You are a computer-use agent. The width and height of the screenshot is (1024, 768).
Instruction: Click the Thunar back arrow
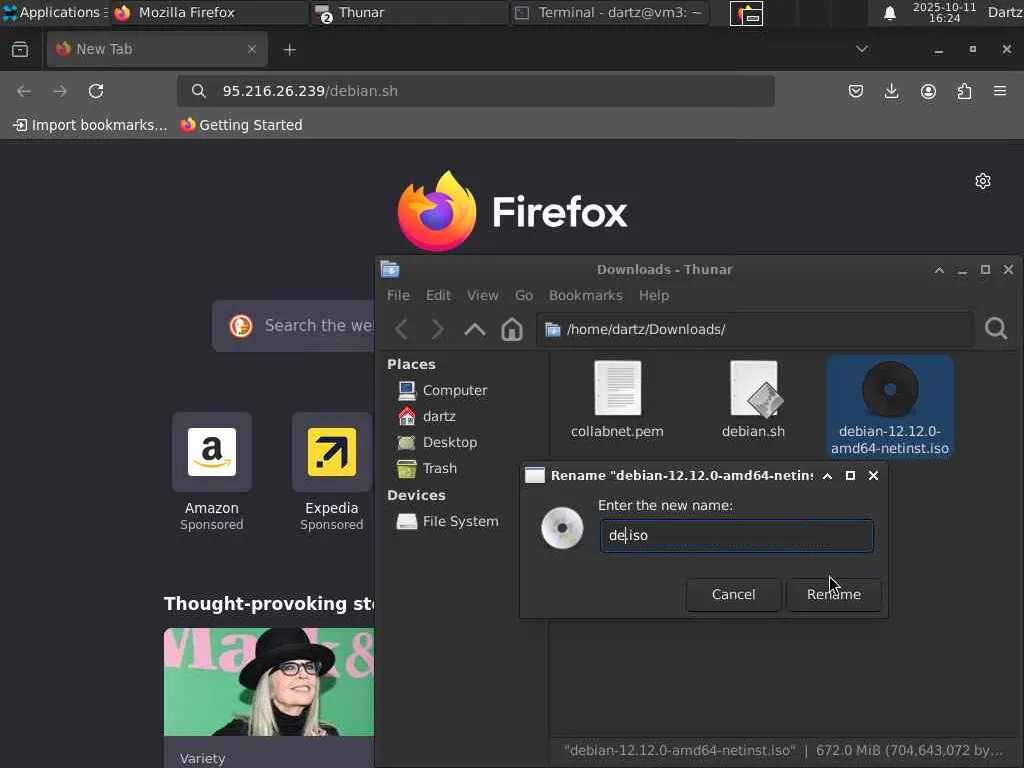[x=402, y=329]
